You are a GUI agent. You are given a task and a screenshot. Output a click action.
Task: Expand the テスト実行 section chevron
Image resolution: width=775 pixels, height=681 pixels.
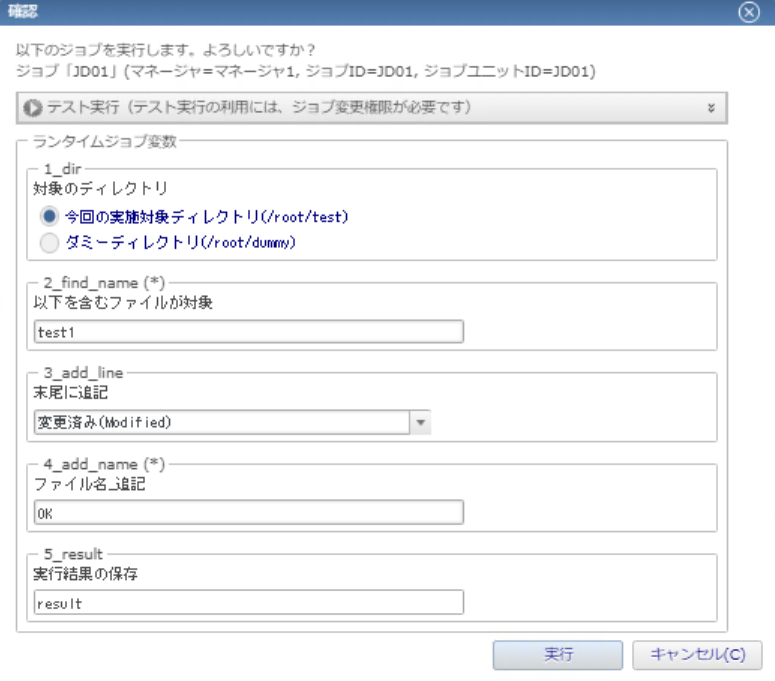click(x=711, y=108)
